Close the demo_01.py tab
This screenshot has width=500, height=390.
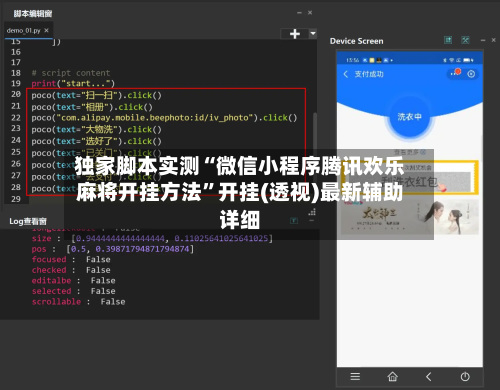pos(46,30)
